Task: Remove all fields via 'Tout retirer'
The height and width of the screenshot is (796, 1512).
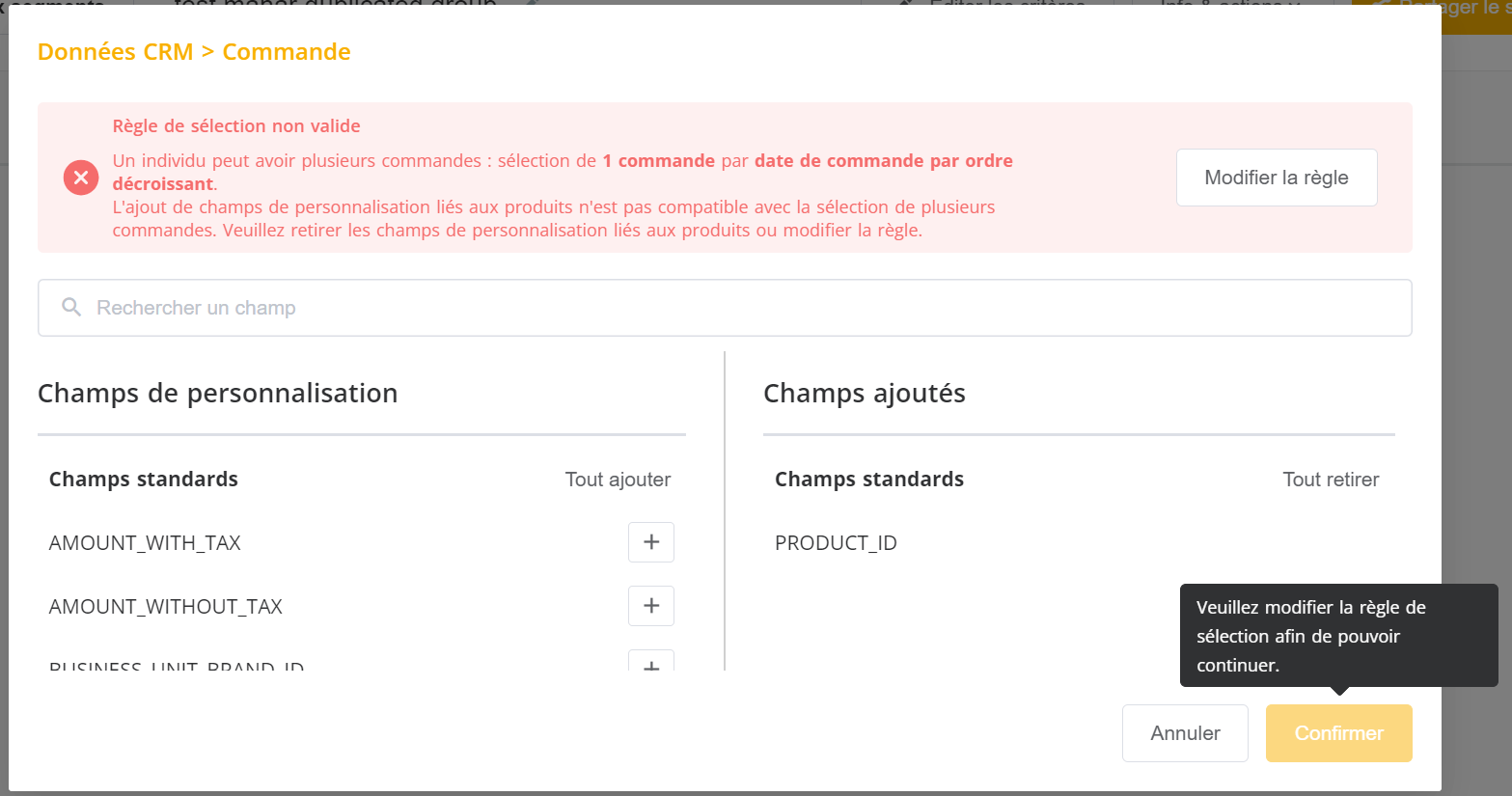Action: (1331, 480)
